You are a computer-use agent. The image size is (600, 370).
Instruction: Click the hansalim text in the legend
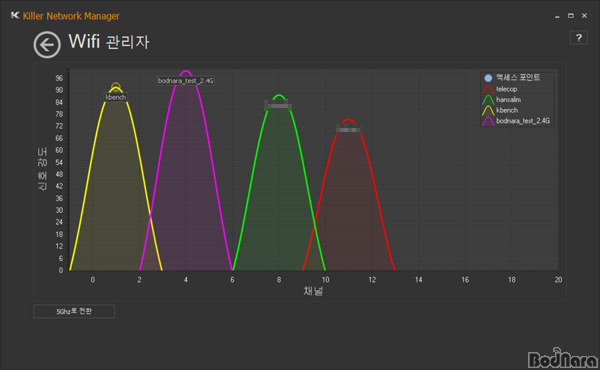click(x=509, y=100)
